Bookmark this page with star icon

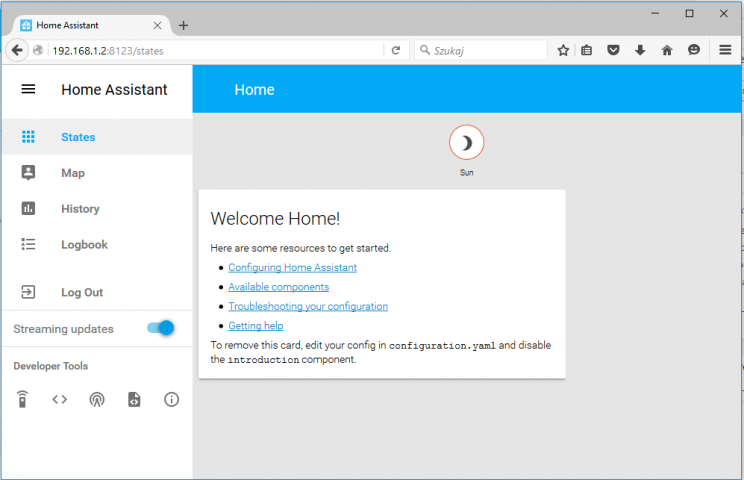(x=563, y=50)
